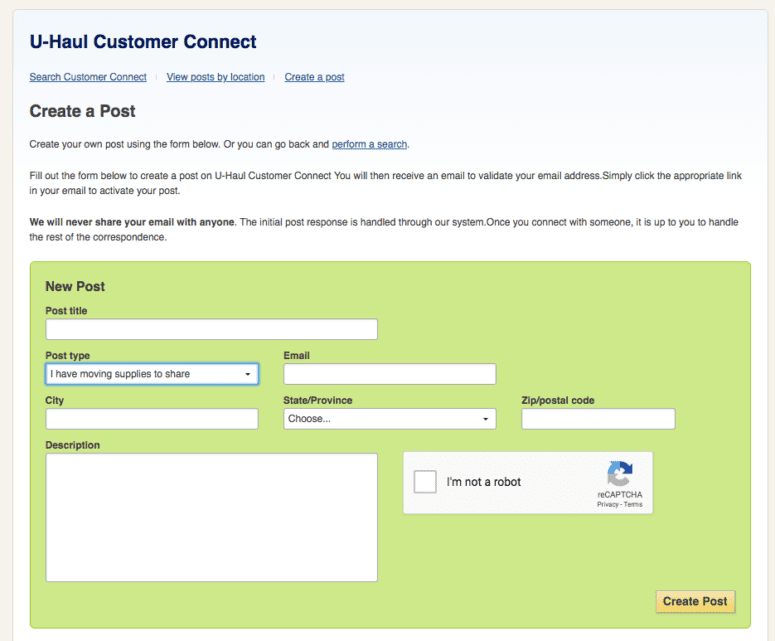775x641 pixels.
Task: Click into the City field
Action: [x=151, y=419]
